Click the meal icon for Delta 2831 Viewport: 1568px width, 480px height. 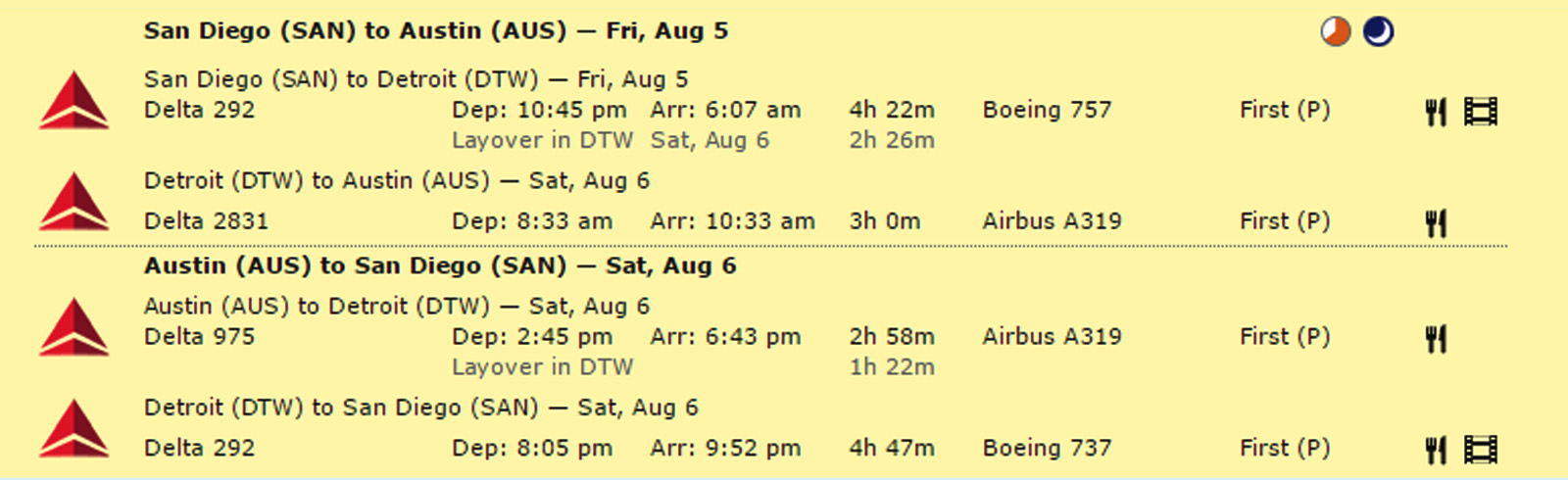click(x=1436, y=223)
